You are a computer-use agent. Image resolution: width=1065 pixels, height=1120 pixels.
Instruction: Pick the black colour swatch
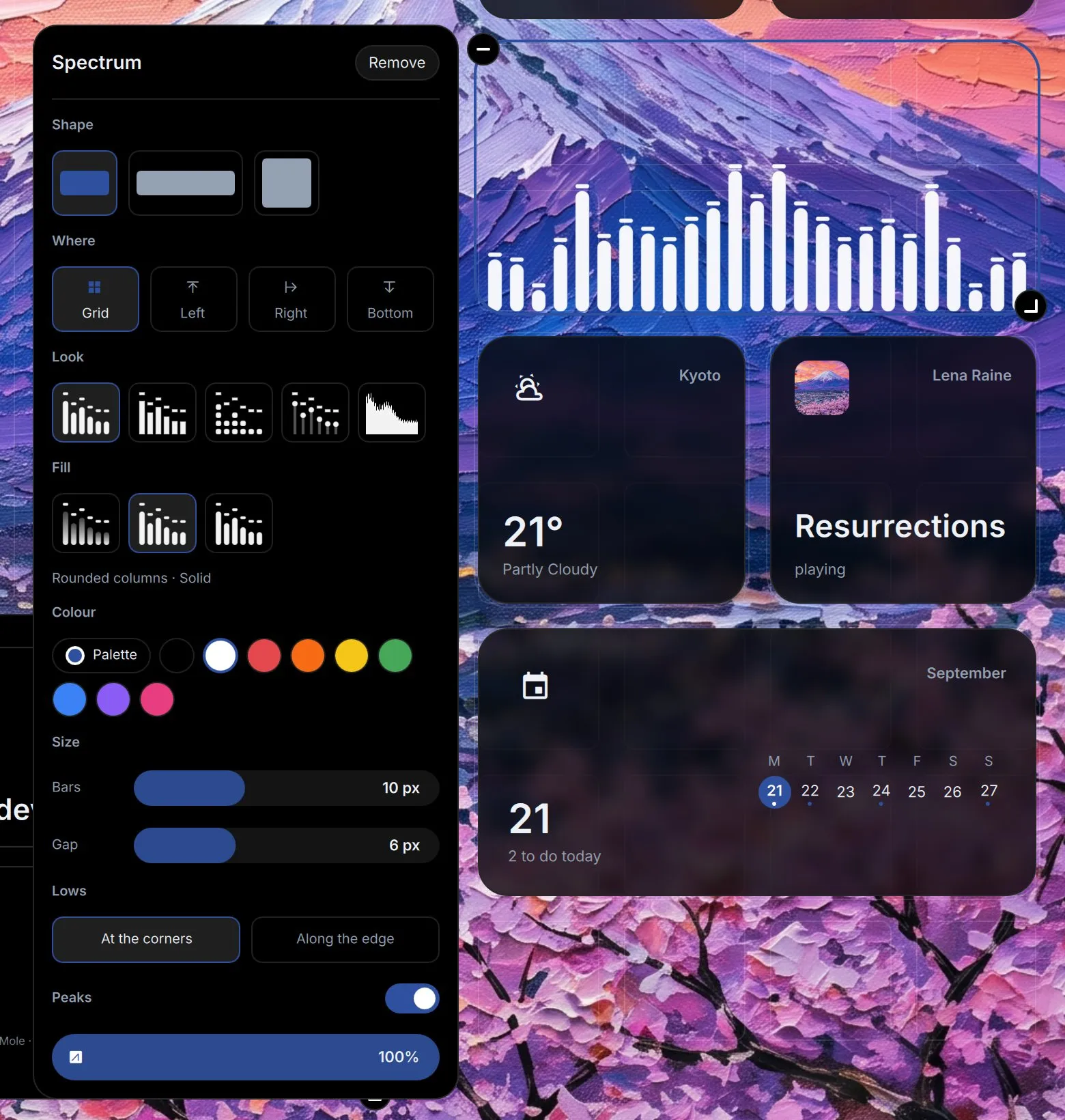click(x=177, y=656)
